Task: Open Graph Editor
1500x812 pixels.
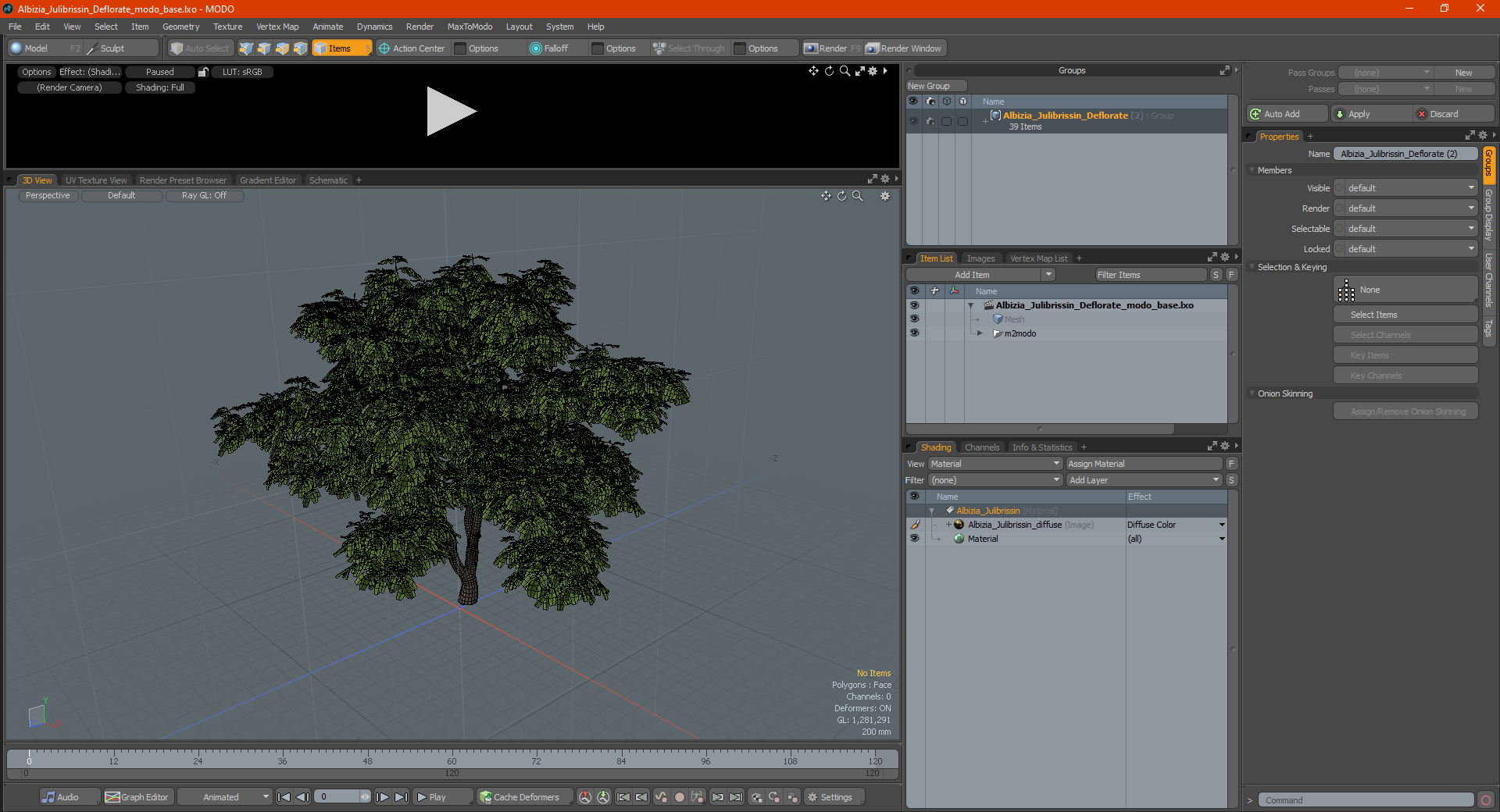Action: (x=137, y=797)
